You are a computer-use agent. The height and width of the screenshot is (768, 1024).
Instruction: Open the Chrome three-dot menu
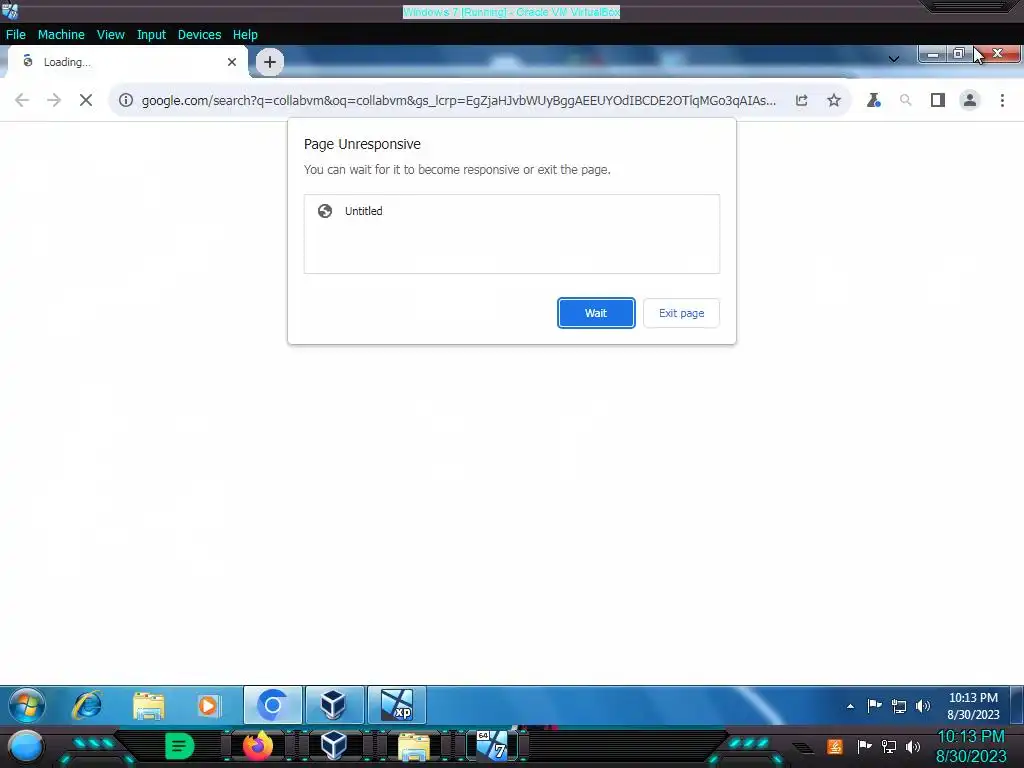tap(1002, 100)
